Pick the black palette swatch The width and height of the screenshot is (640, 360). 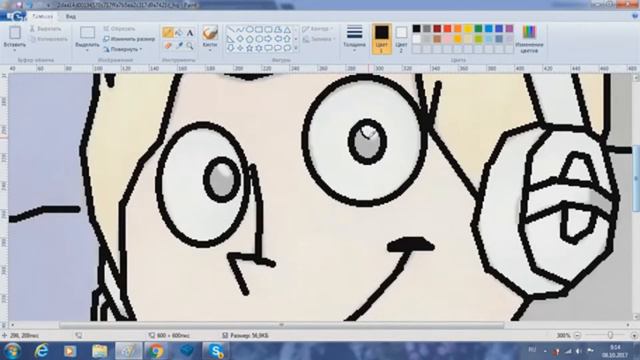click(x=416, y=29)
